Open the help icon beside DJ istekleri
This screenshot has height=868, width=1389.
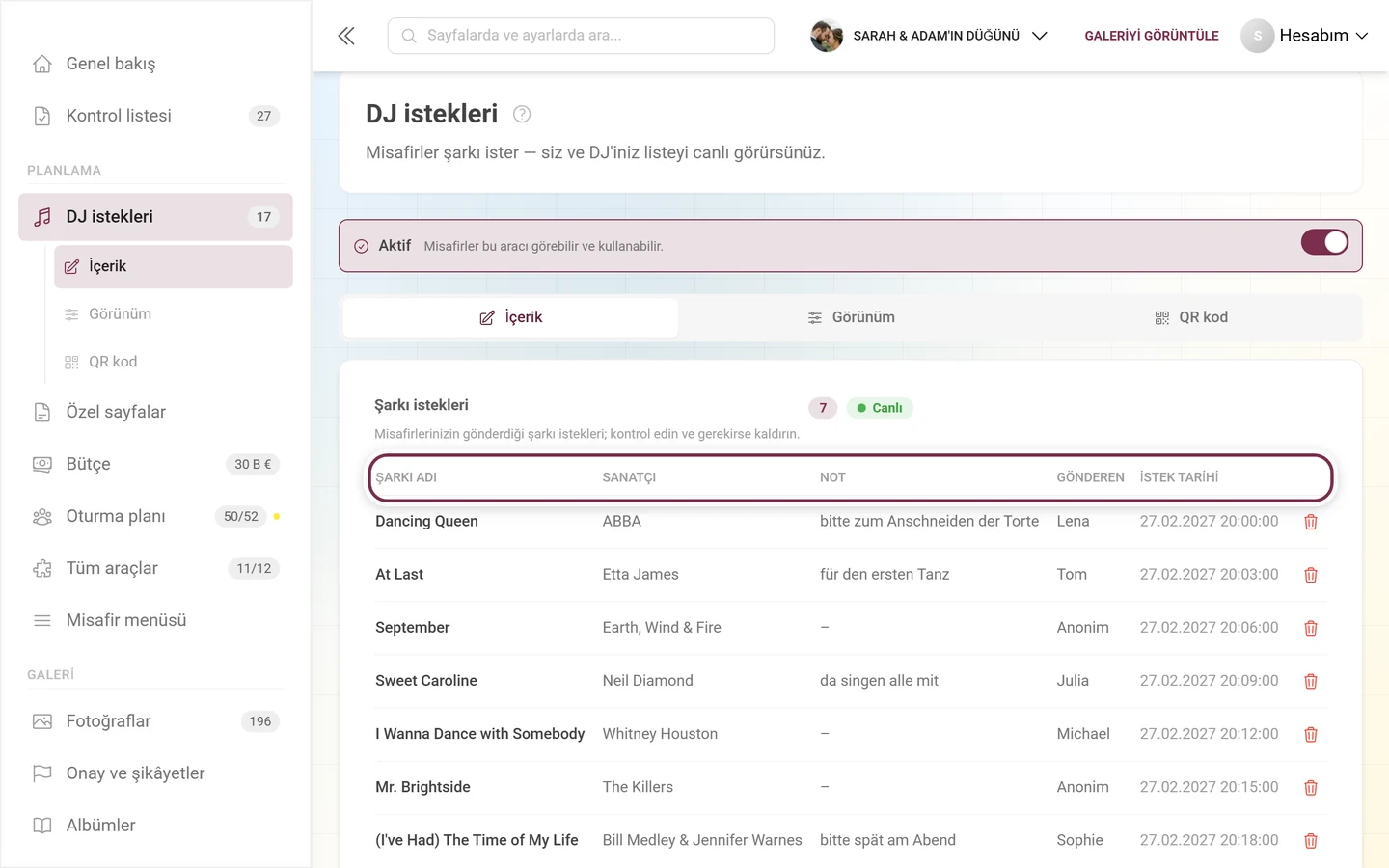pyautogui.click(x=522, y=114)
